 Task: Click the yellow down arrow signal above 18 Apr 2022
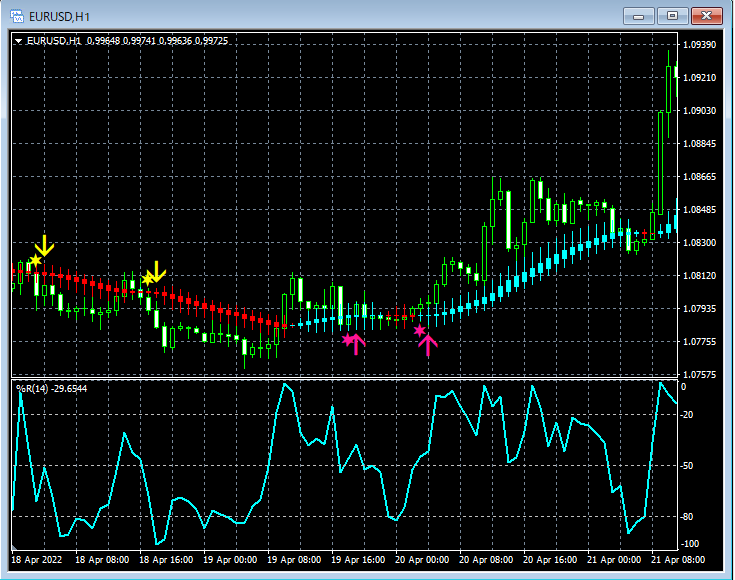click(44, 246)
